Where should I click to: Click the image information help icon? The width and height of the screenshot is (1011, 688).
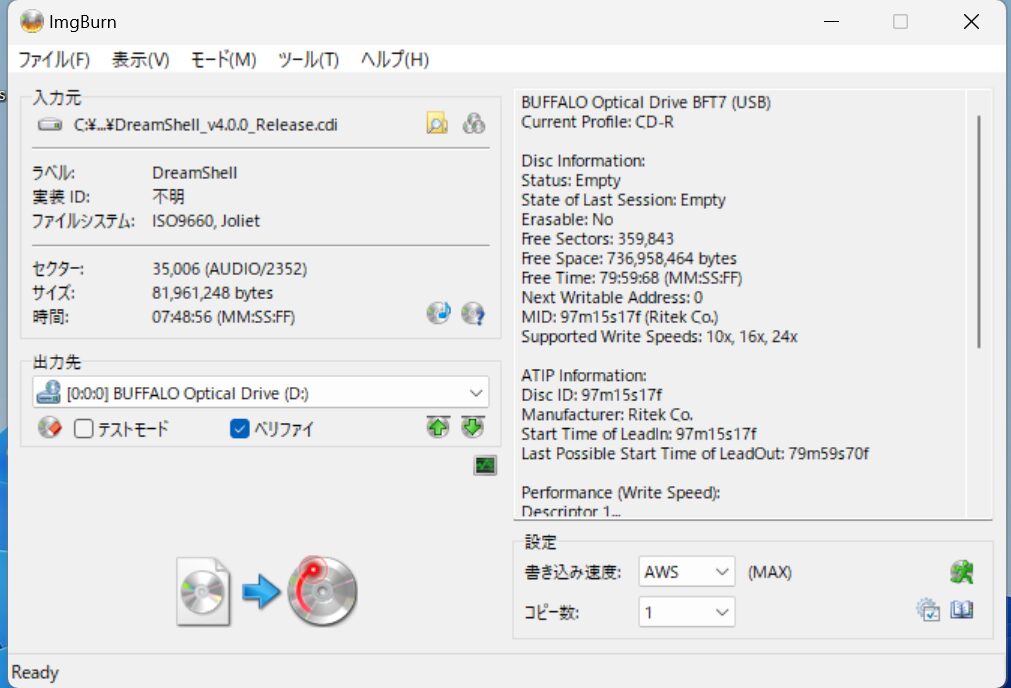(x=473, y=313)
